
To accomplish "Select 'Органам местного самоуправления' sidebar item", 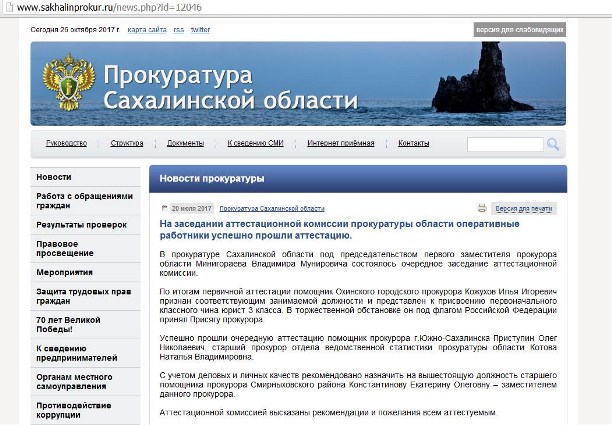I will tap(85, 382).
